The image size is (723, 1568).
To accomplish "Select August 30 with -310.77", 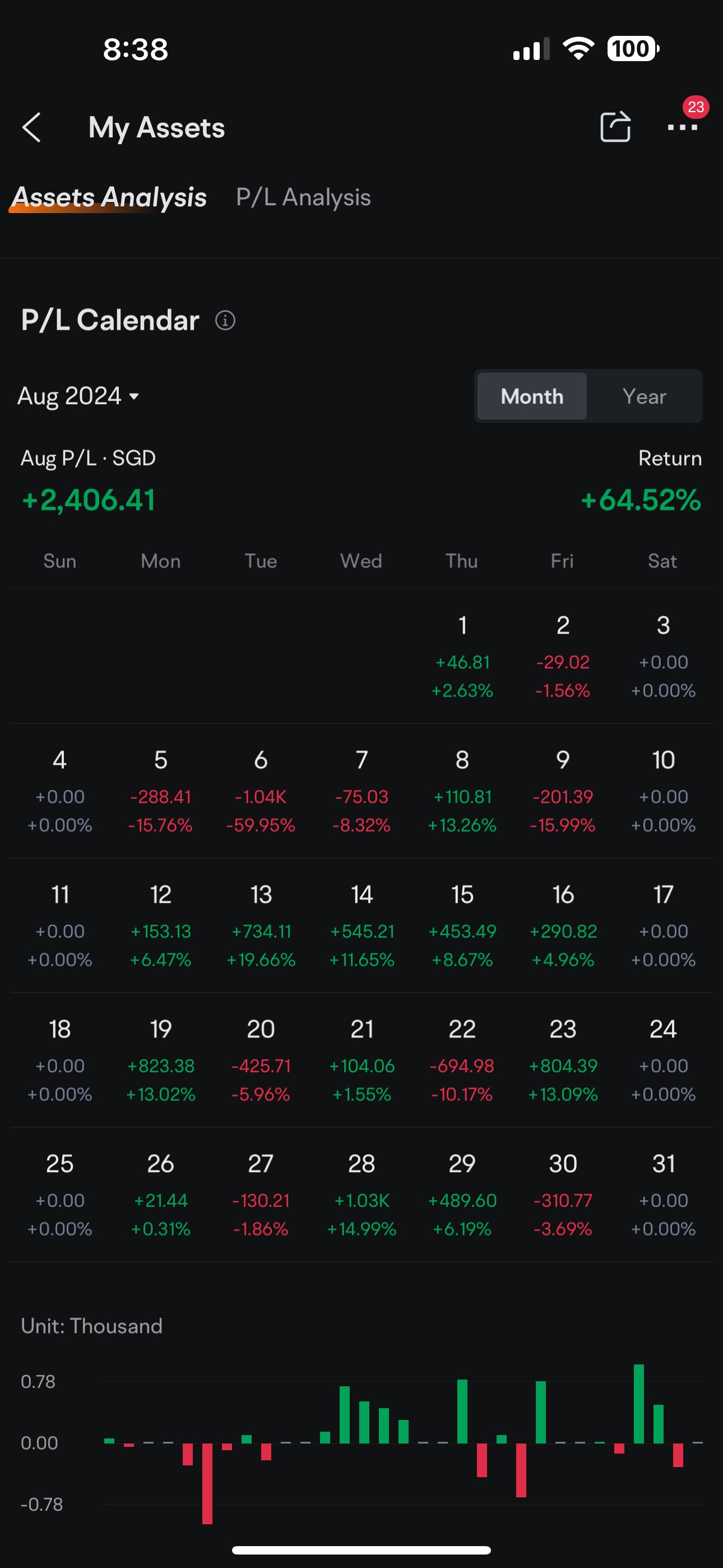I will pos(563,1196).
